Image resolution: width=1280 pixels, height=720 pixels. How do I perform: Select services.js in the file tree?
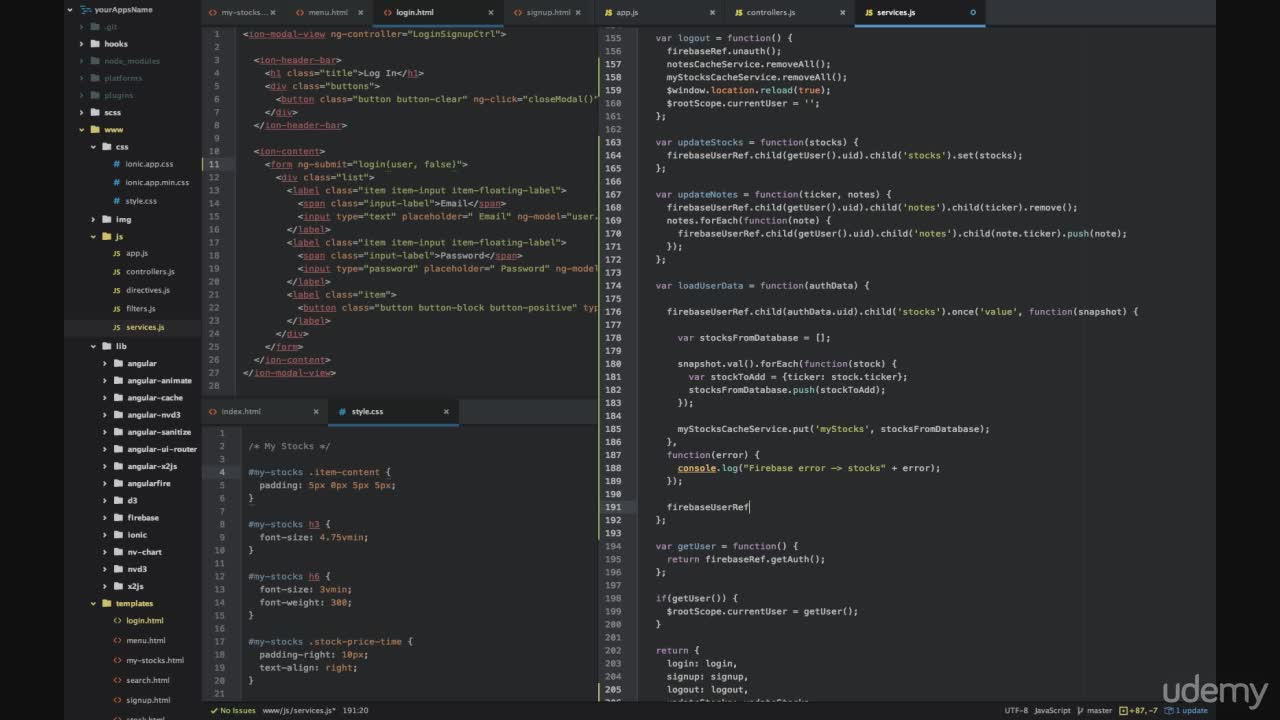click(x=145, y=327)
